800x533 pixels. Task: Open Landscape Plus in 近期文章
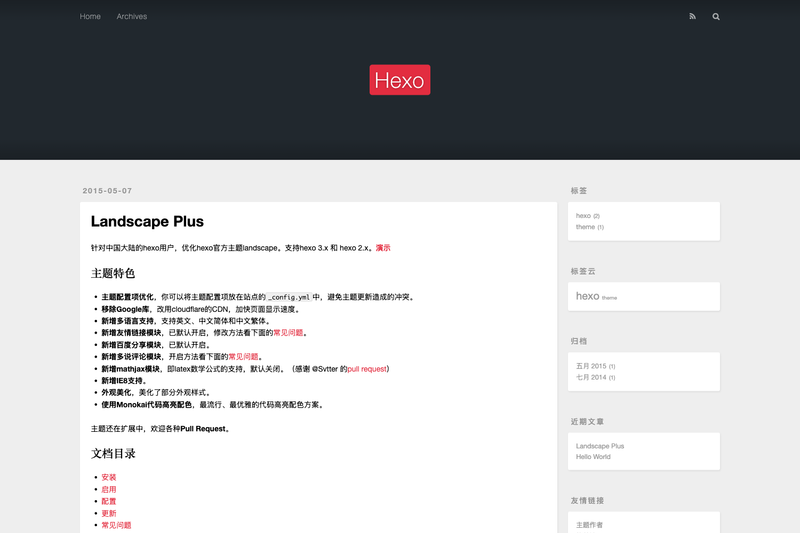point(600,446)
